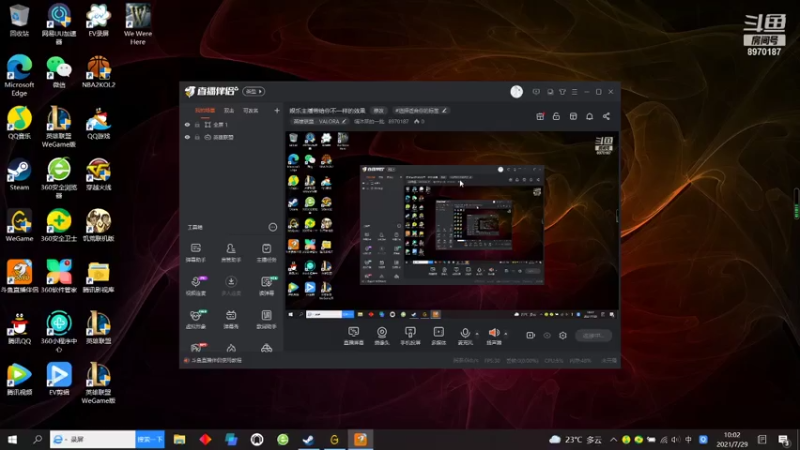Click the microphone icon in the streaming toolbar
The image size is (800, 450).
(465, 333)
